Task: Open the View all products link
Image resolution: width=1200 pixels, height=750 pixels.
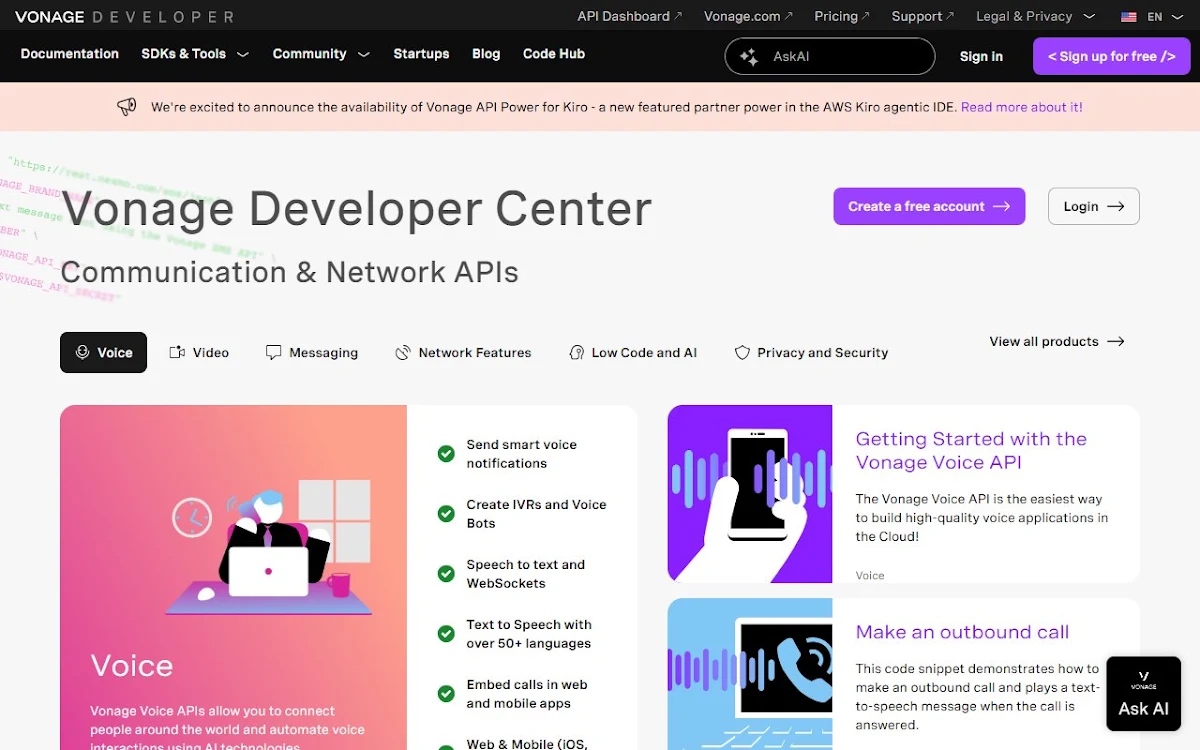Action: click(x=1057, y=341)
